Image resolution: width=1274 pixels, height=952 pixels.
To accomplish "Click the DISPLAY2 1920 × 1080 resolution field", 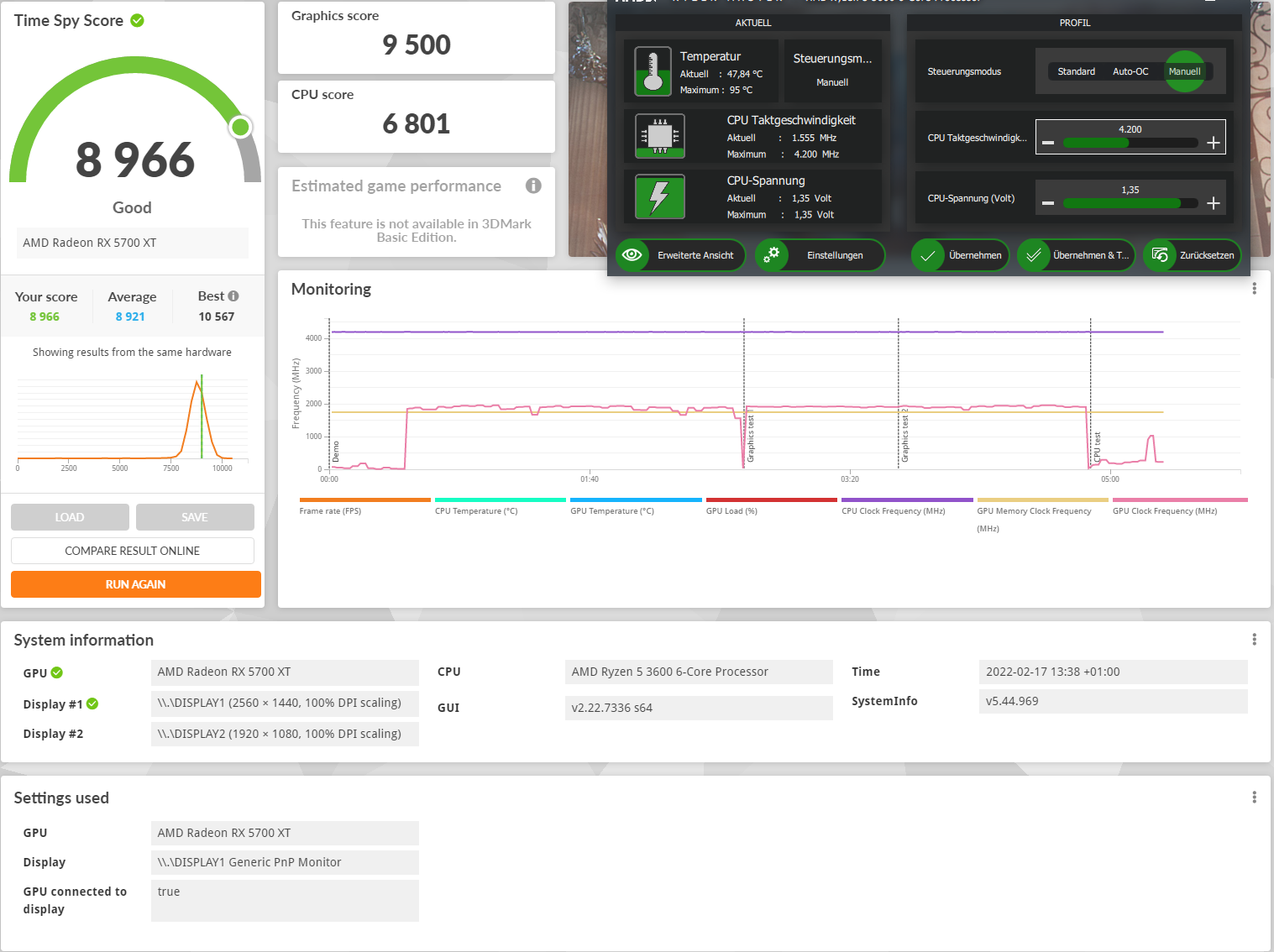I will [x=285, y=734].
